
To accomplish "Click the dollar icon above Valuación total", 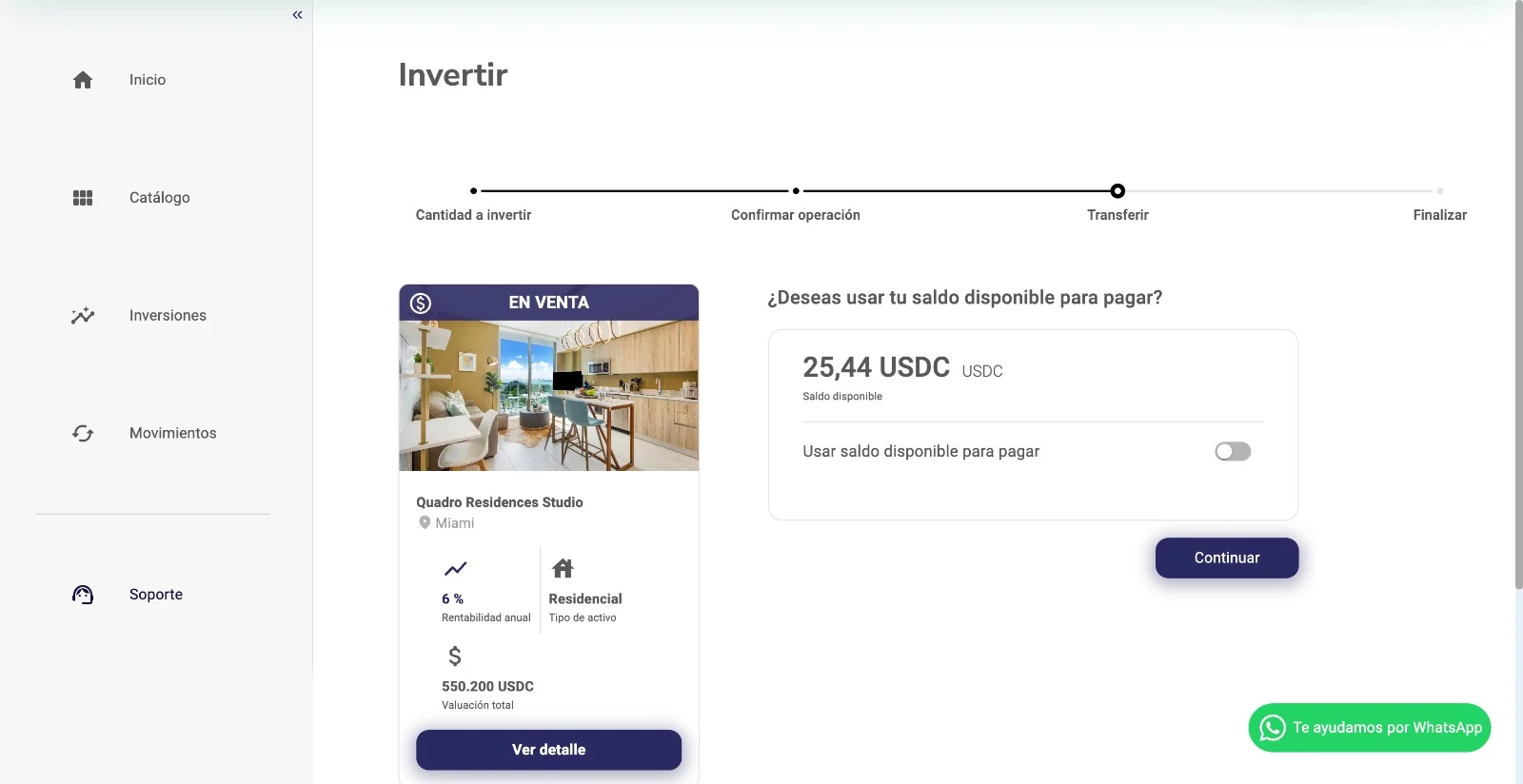I will (455, 656).
